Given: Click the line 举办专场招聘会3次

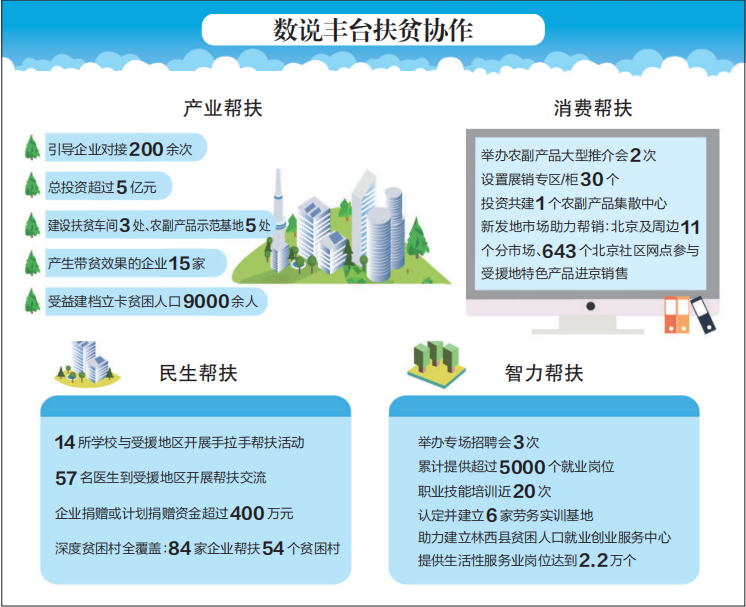Looking at the screenshot, I should click(478, 442).
